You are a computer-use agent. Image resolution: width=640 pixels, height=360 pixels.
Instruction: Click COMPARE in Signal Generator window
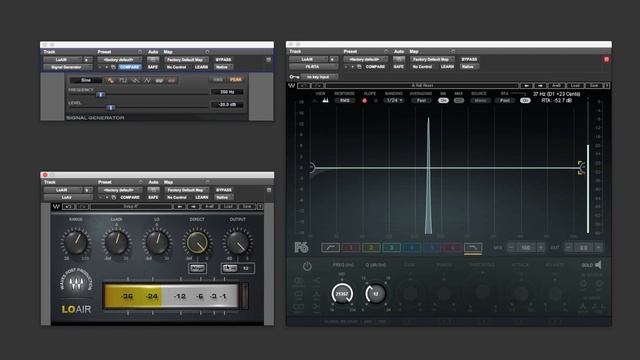129,67
